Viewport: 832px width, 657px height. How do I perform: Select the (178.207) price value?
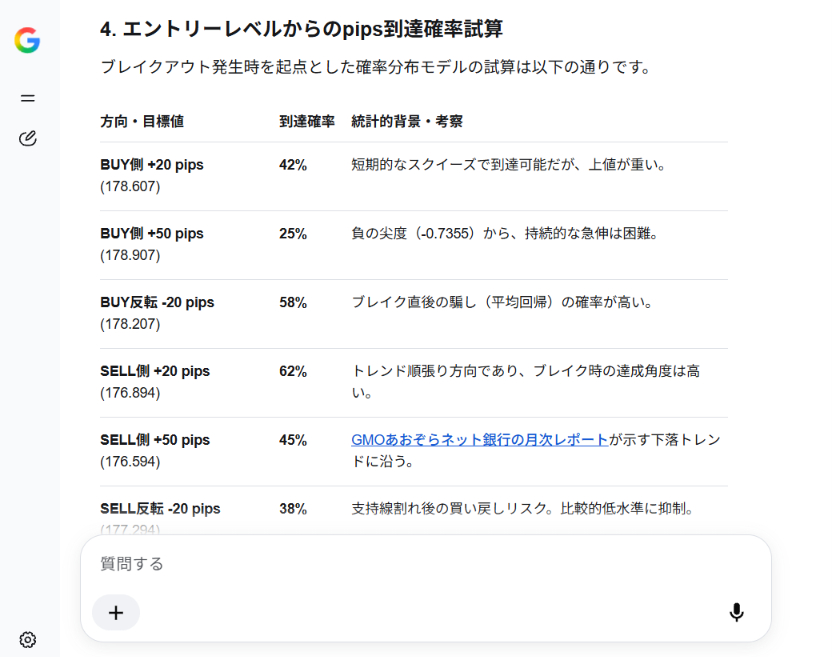click(x=130, y=324)
